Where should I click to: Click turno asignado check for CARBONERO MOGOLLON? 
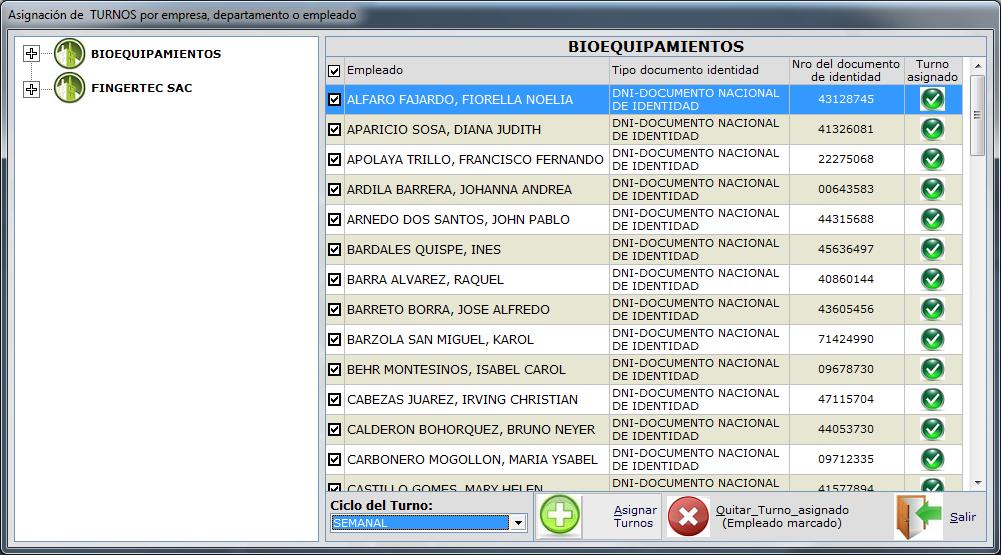(933, 459)
